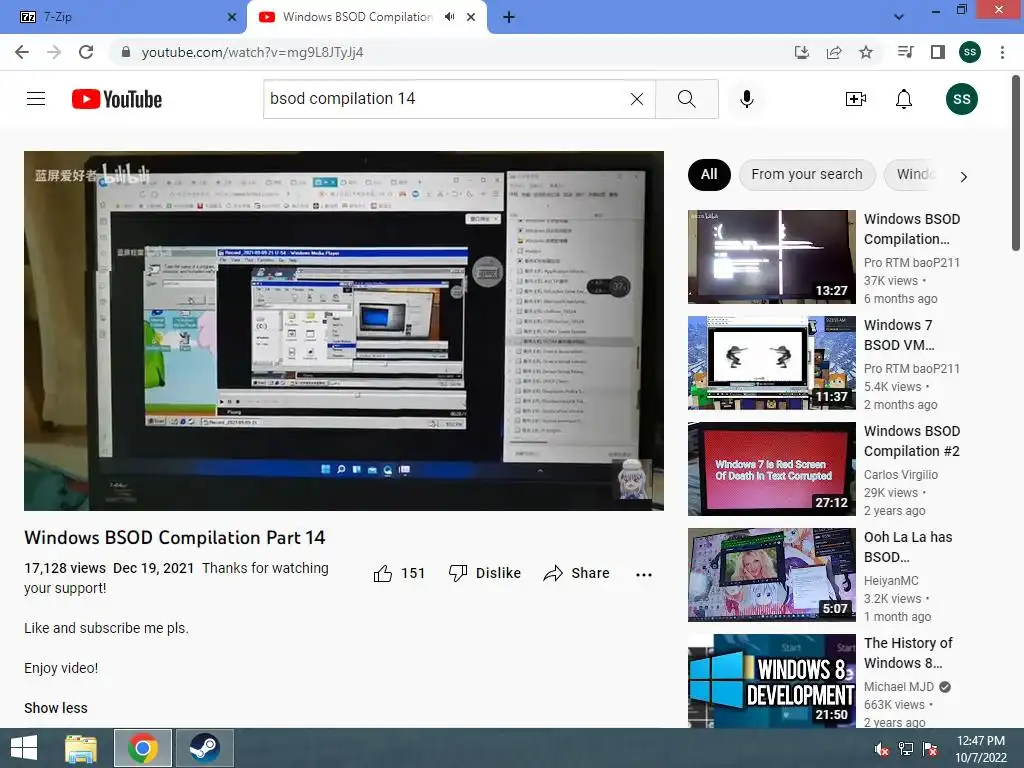Click the browser forward arrow

[54, 52]
